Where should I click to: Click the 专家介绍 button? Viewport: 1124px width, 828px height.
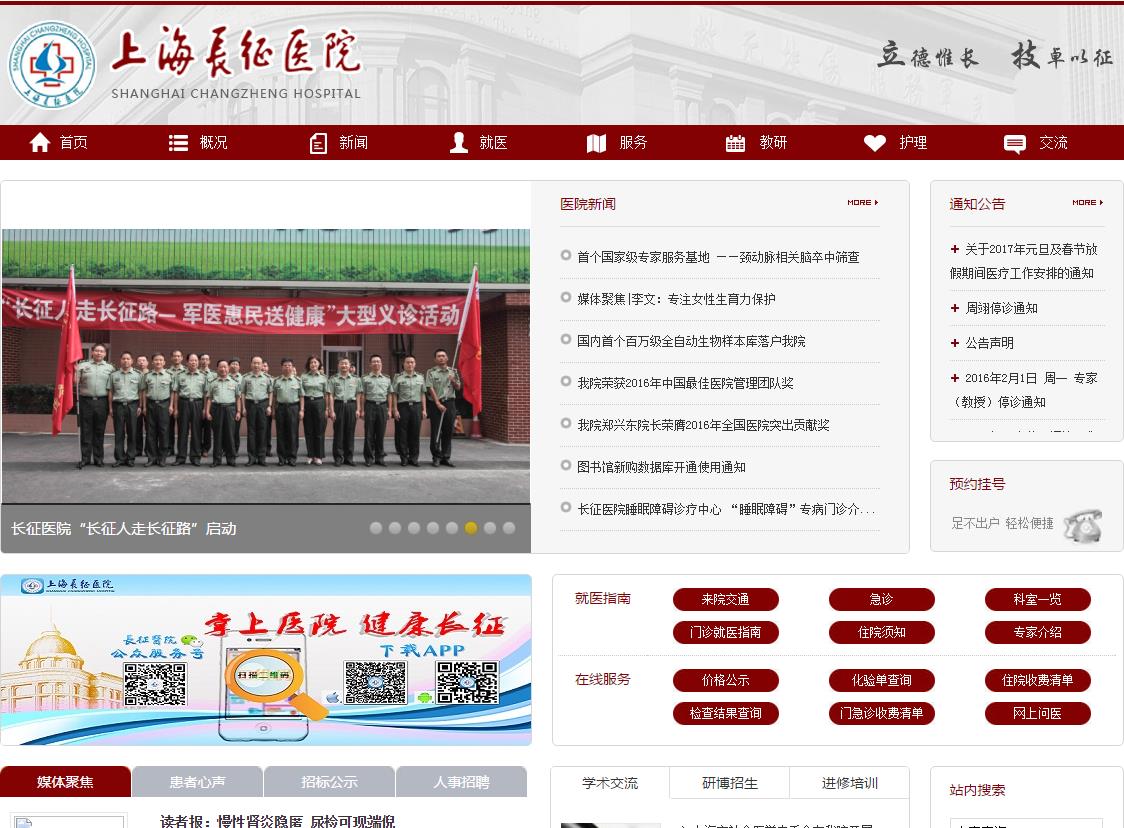[1037, 632]
